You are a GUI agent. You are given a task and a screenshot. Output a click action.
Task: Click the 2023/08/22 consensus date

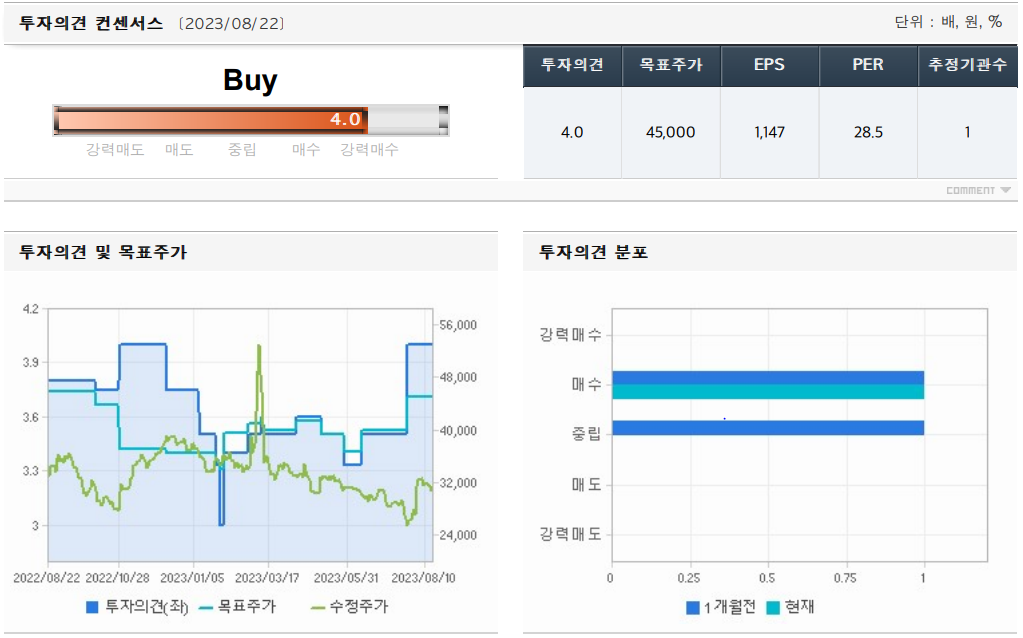coord(232,23)
